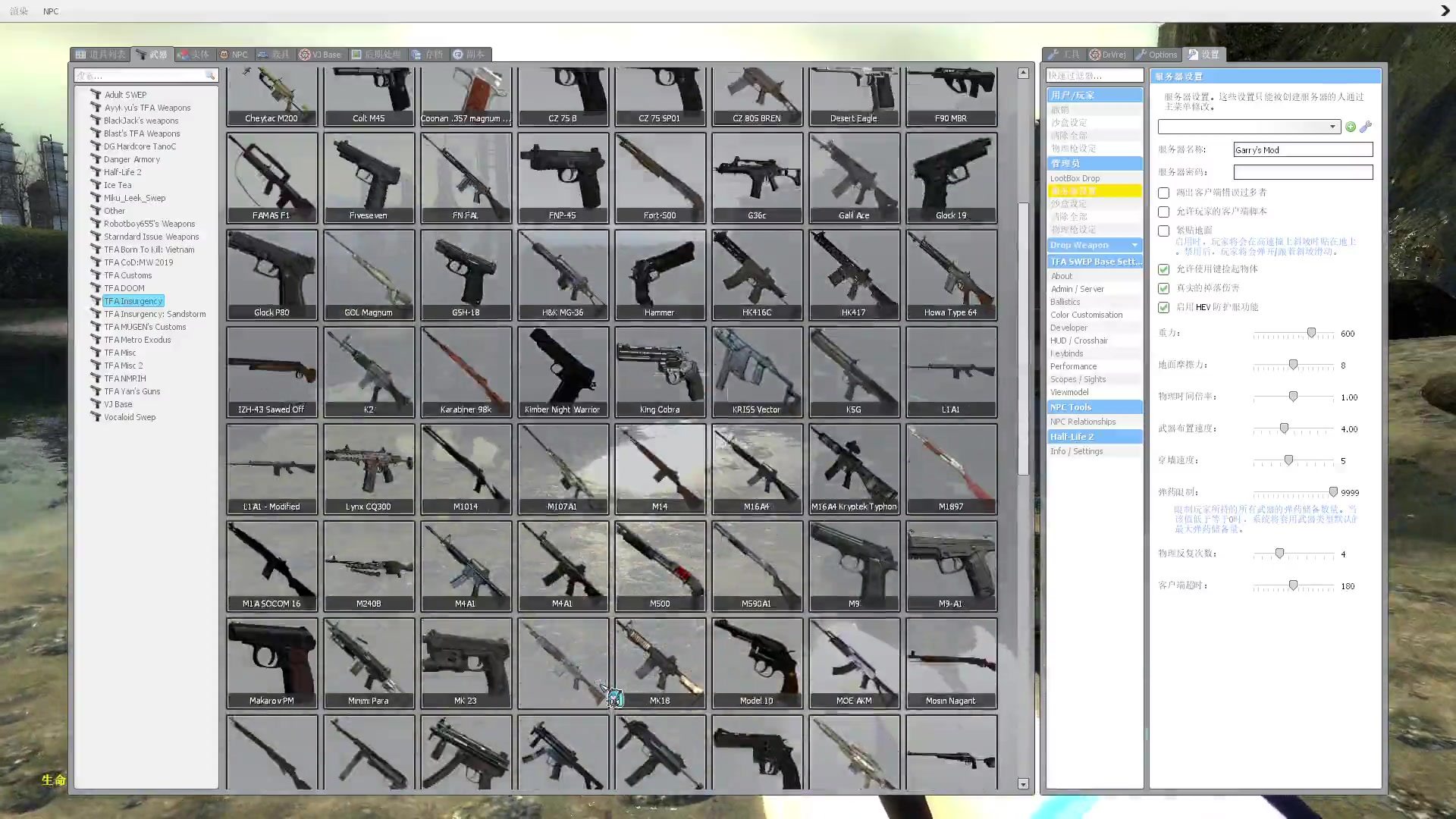Image resolution: width=1456 pixels, height=819 pixels.
Task: Select the MOE AKM rifle
Action: [x=854, y=664]
